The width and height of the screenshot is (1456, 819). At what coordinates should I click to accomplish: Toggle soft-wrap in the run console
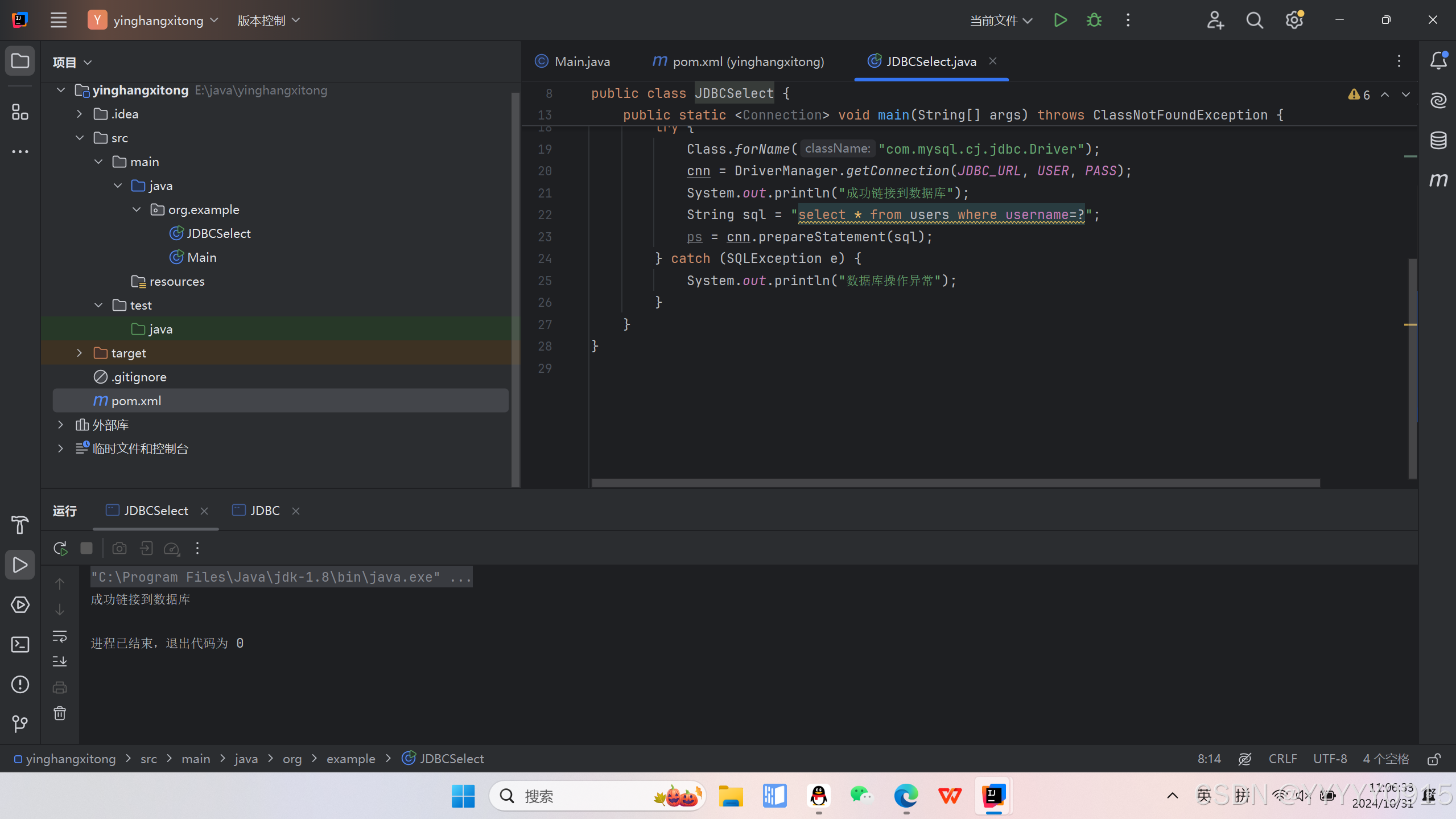click(60, 636)
